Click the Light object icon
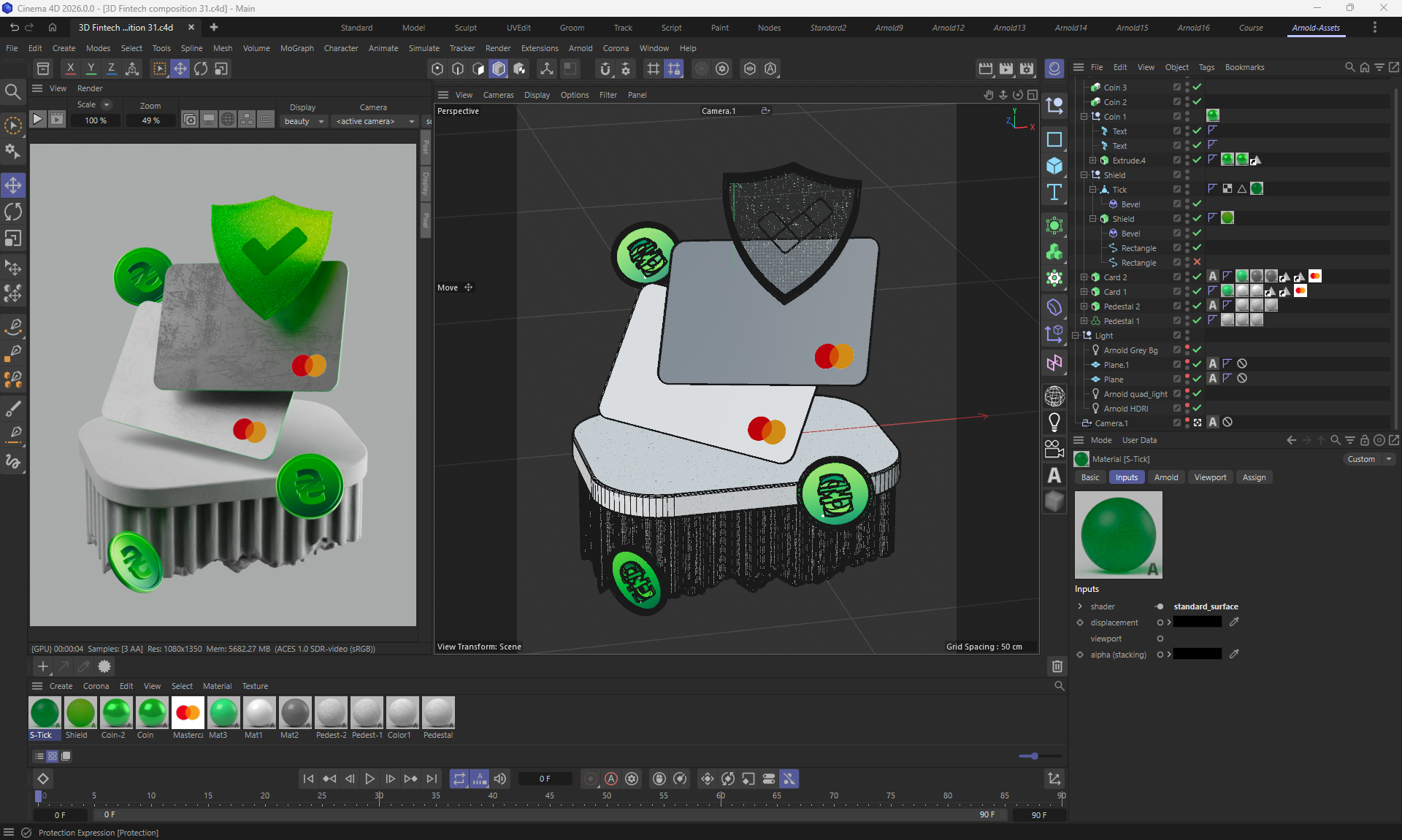The image size is (1402, 840). pyautogui.click(x=1054, y=422)
